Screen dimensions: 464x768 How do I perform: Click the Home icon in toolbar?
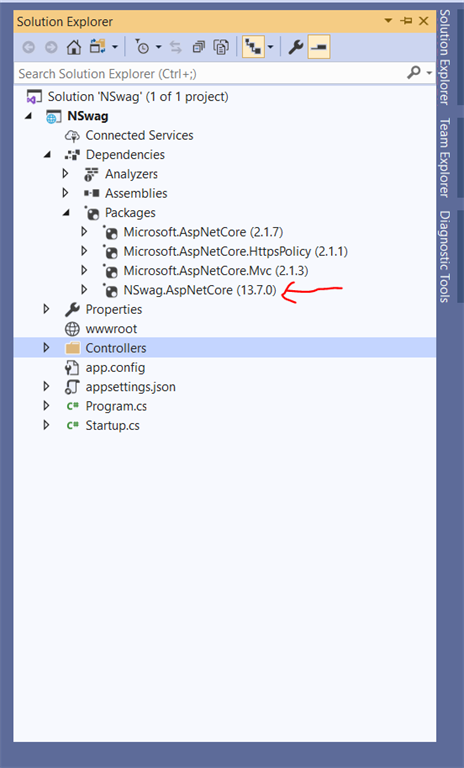coord(73,48)
